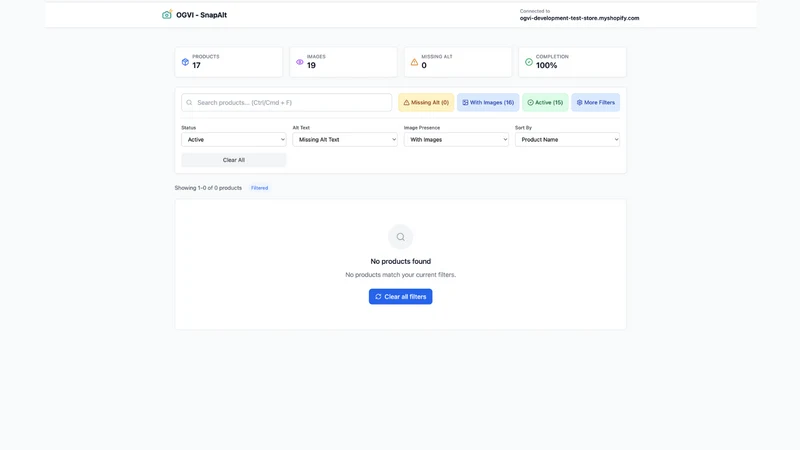Click the Products cube icon
Viewport: 800px width, 450px height.
pos(185,62)
